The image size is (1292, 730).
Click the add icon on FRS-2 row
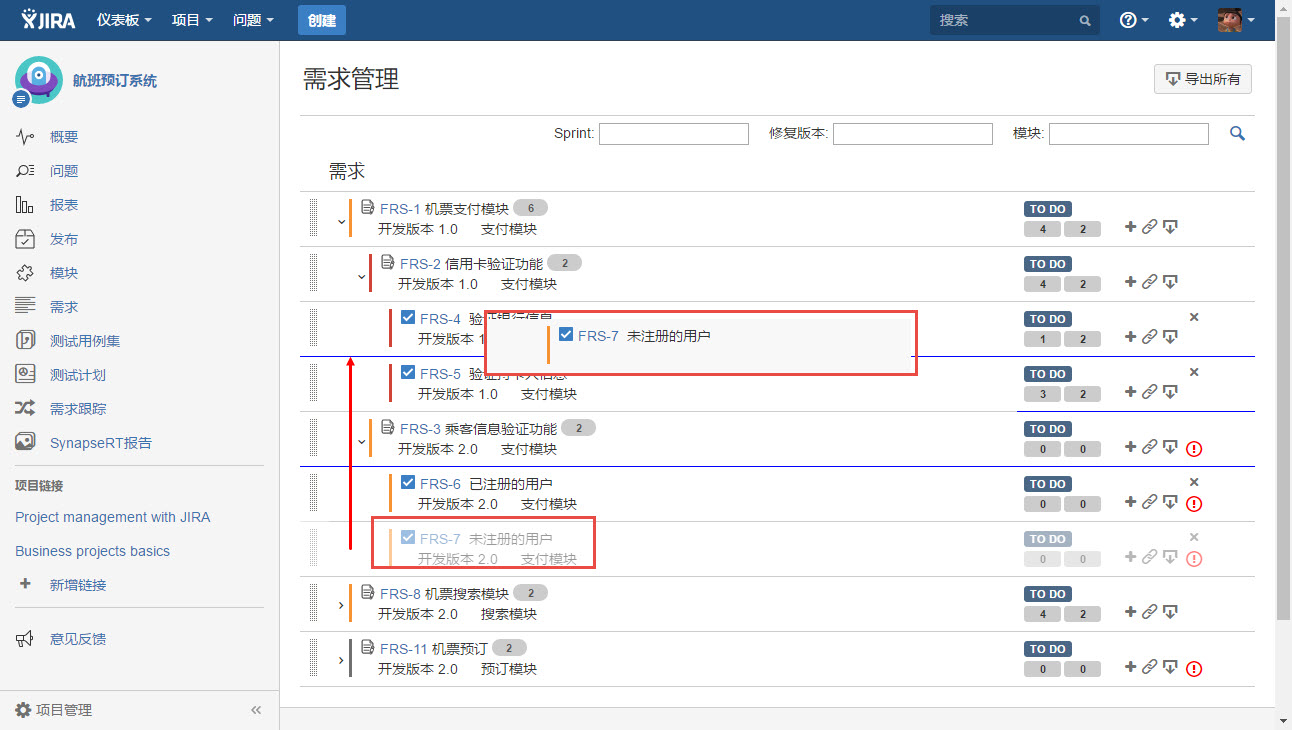[x=1131, y=282]
